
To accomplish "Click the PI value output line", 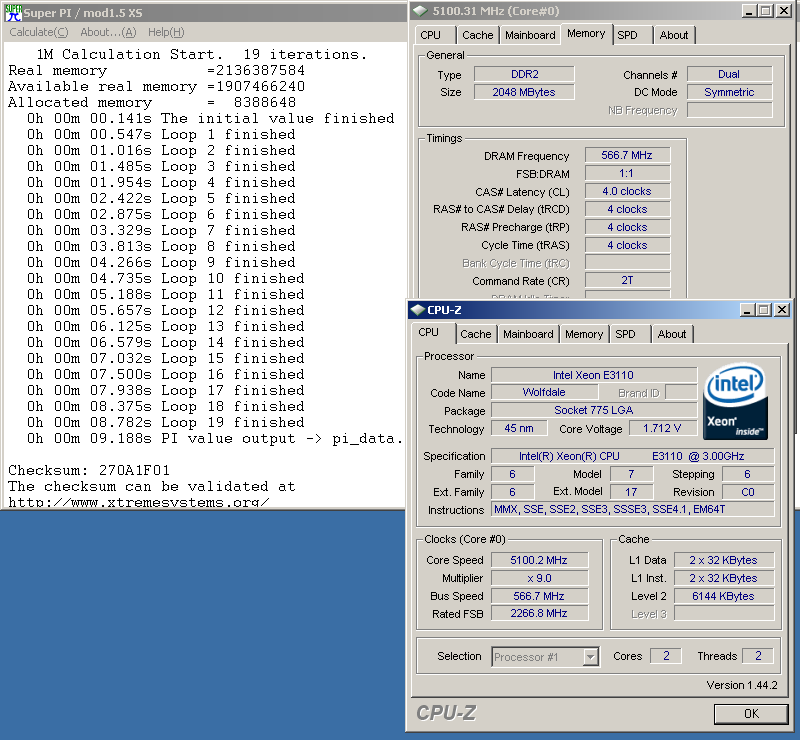I will pyautogui.click(x=214, y=438).
